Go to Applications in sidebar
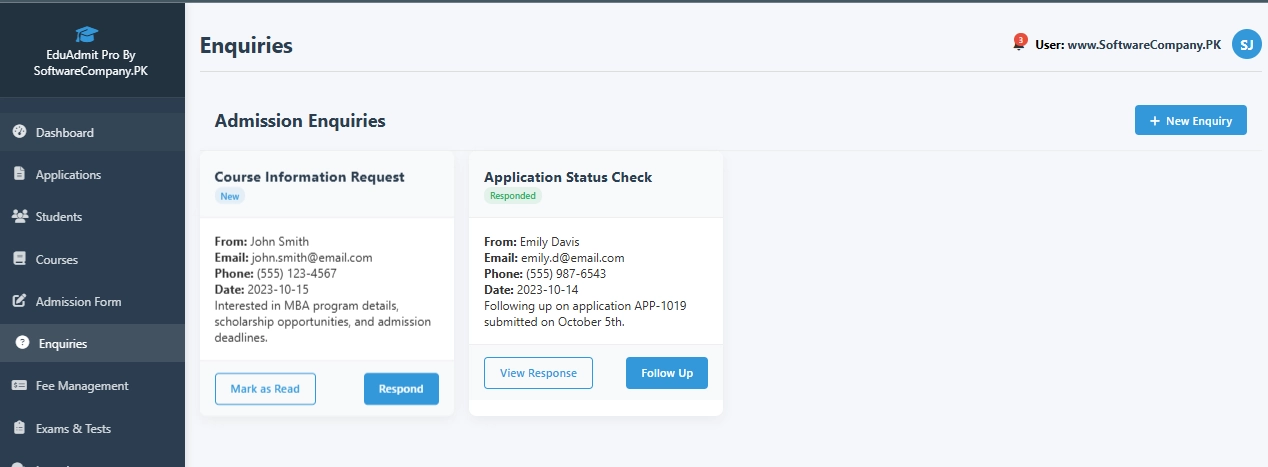 click(92, 174)
